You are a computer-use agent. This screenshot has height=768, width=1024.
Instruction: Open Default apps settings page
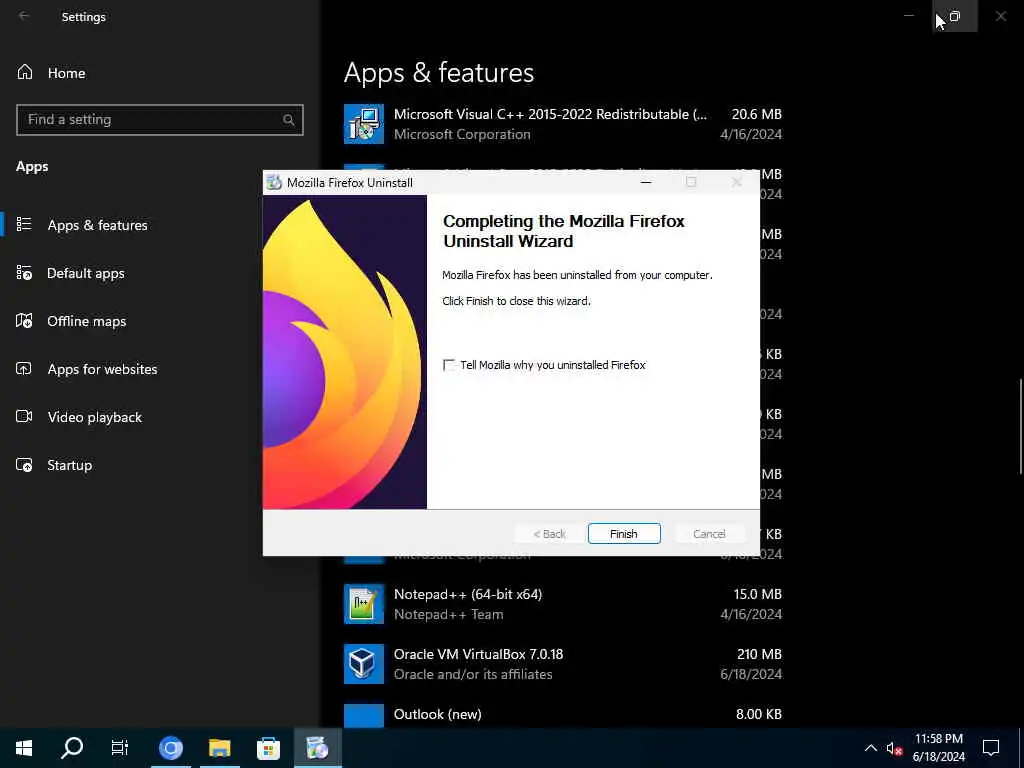pyautogui.click(x=86, y=273)
